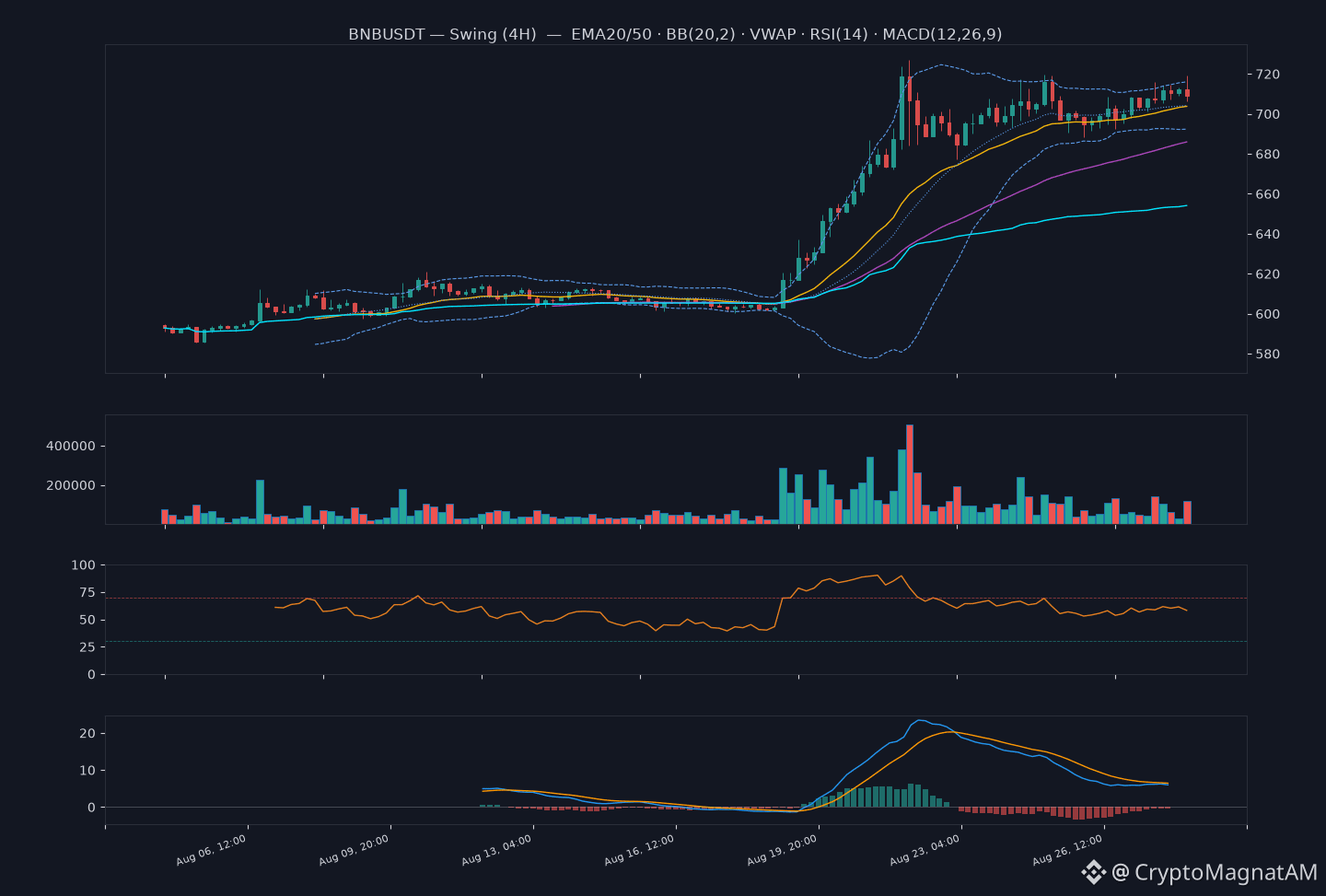This screenshot has width=1326, height=896.
Task: Click the 200000 volume axis label
Action: pyautogui.click(x=71, y=485)
